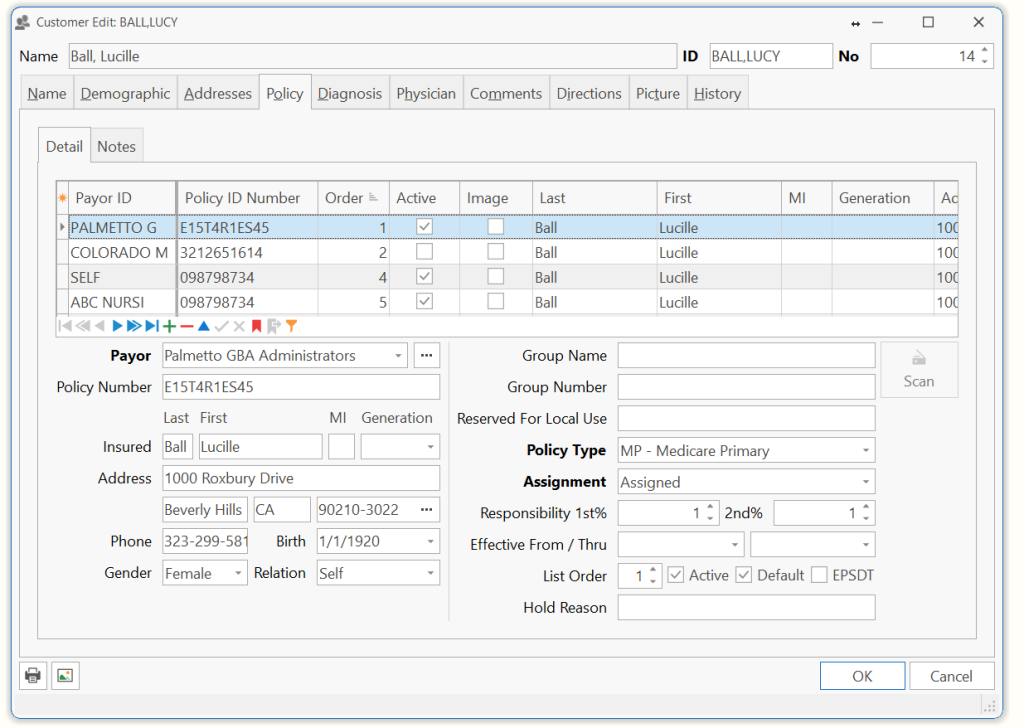Open the Notes sub-tab
The height and width of the screenshot is (728, 1024).
(x=116, y=146)
